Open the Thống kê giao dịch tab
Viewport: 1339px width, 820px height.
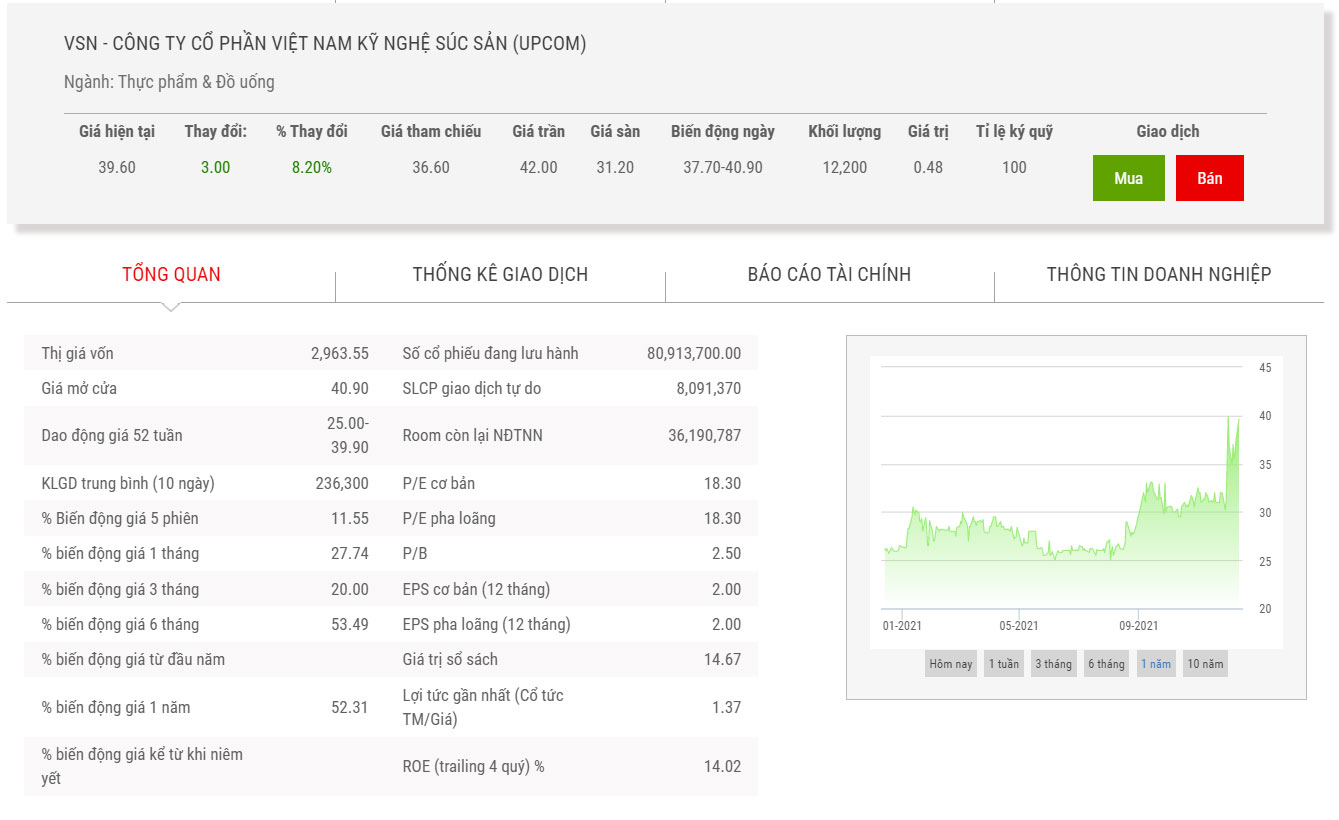coord(500,274)
